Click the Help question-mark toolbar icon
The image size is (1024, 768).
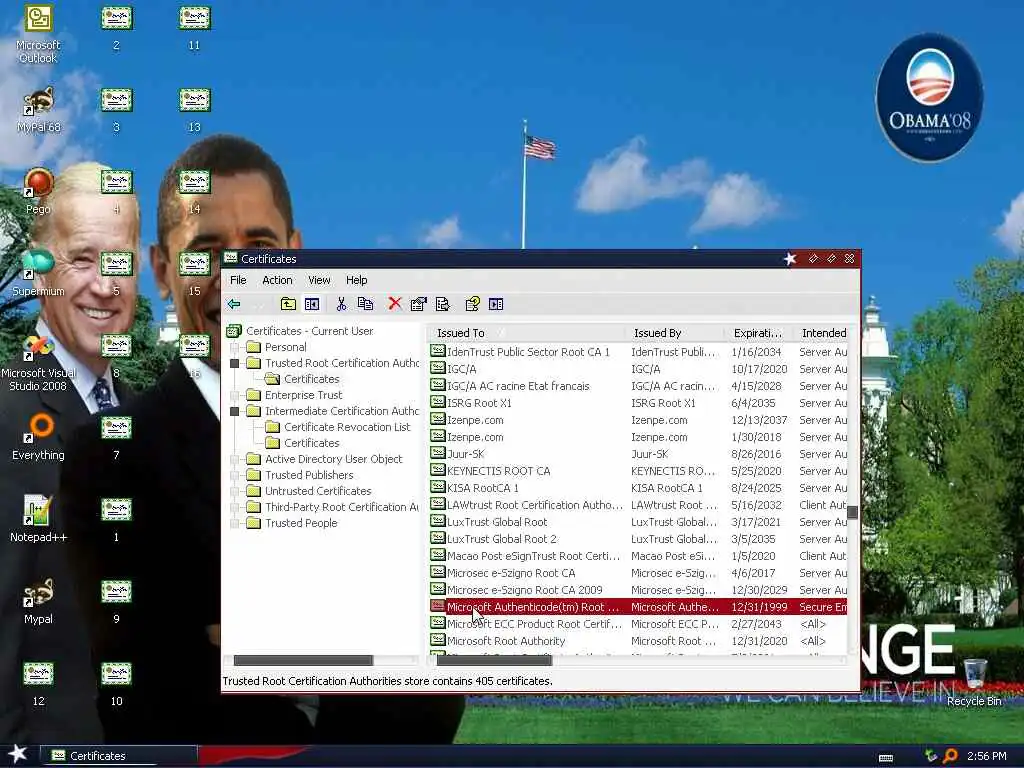[472, 304]
